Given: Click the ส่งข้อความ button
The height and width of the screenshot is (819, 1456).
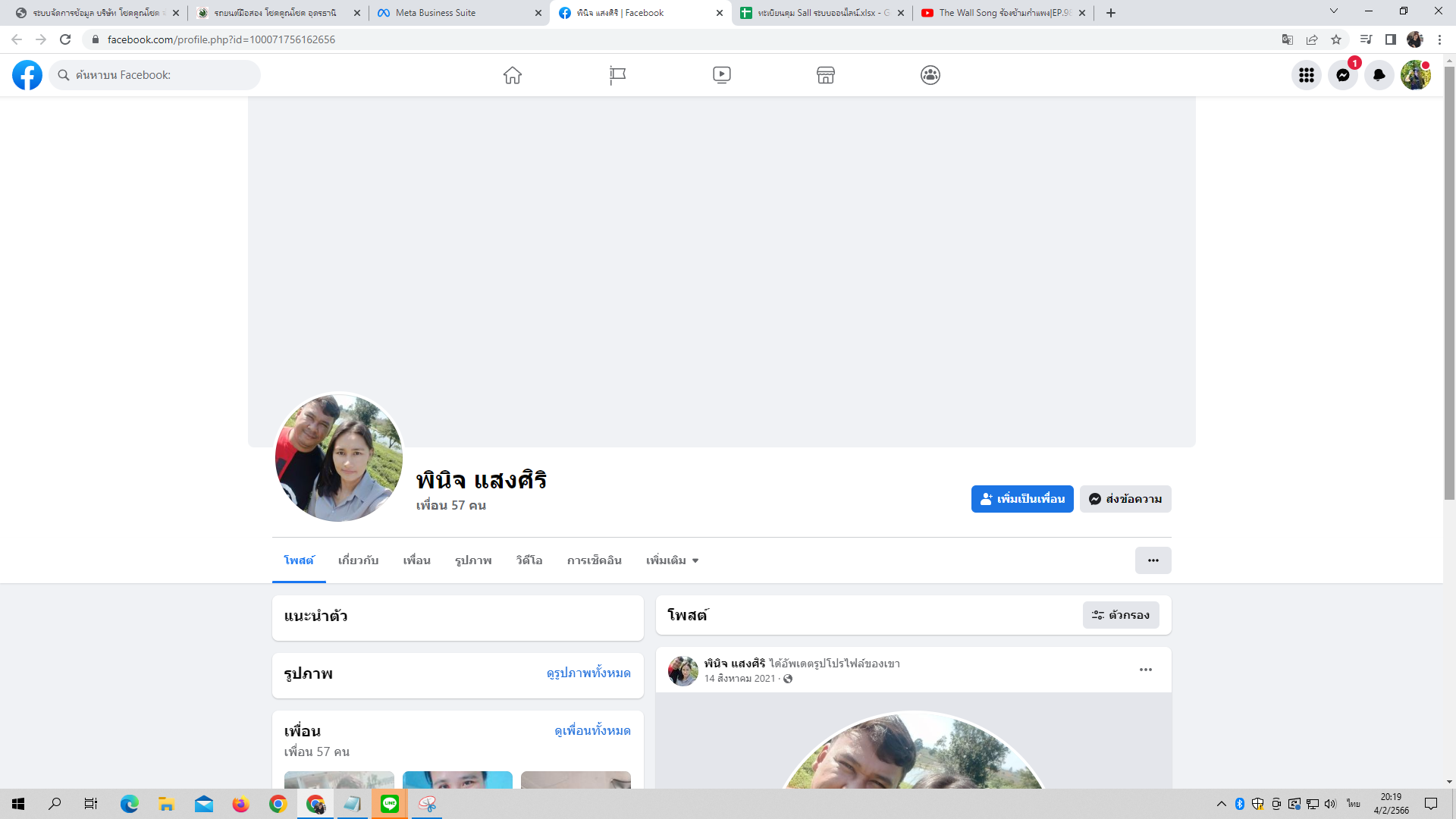Looking at the screenshot, I should tap(1125, 499).
